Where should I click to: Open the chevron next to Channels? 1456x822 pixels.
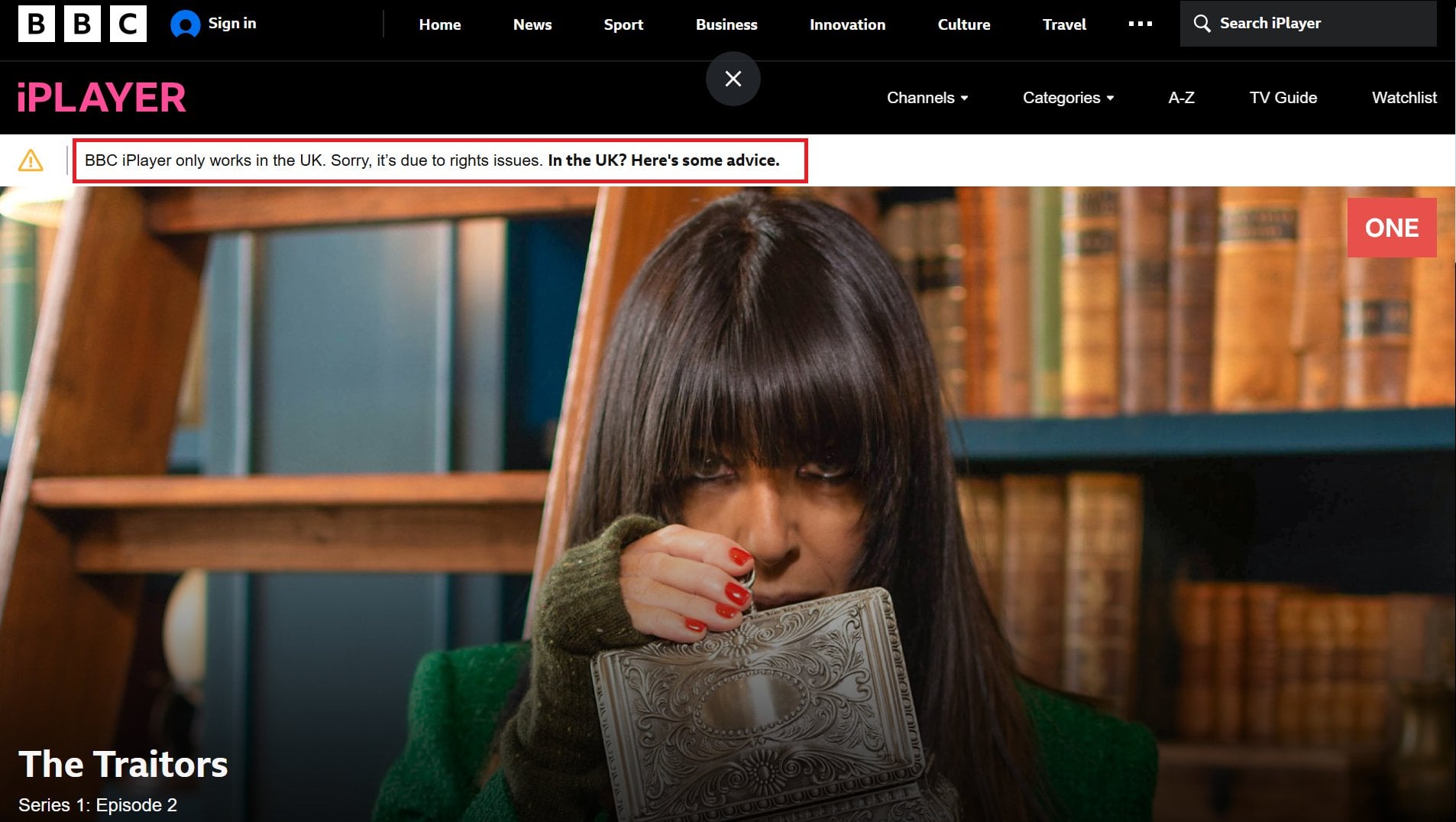coord(964,98)
